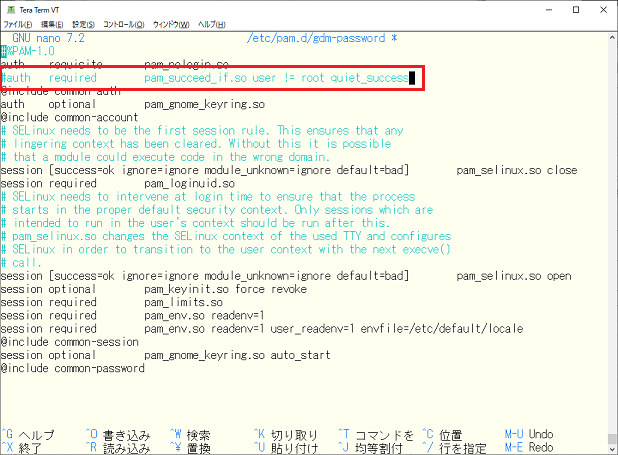Click the Tera Term icon in the title bar
618x455 pixels.
(x=10, y=9)
